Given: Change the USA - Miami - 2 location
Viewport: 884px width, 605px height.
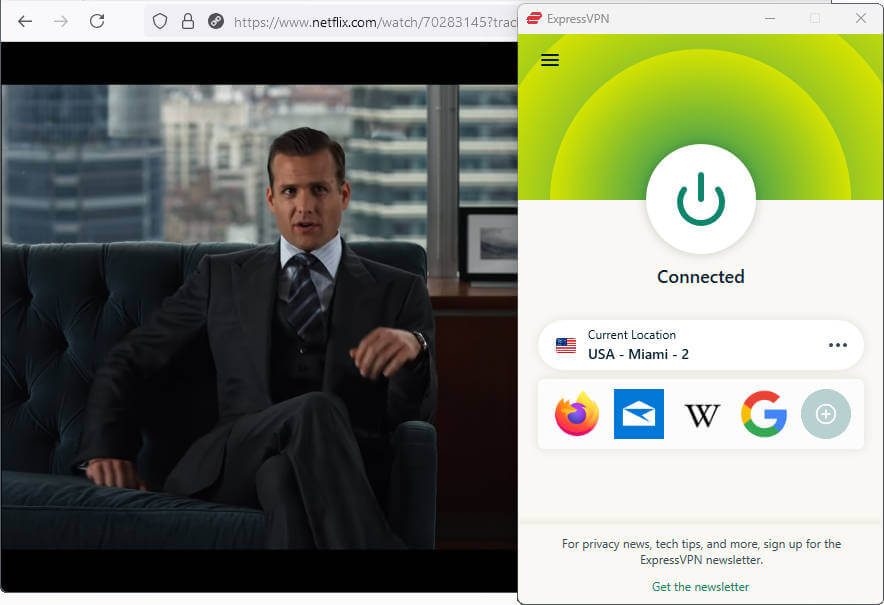Looking at the screenshot, I should coord(700,345).
